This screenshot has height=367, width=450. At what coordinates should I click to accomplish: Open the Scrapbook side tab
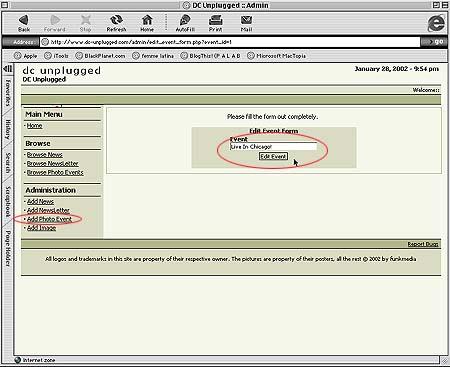point(8,201)
